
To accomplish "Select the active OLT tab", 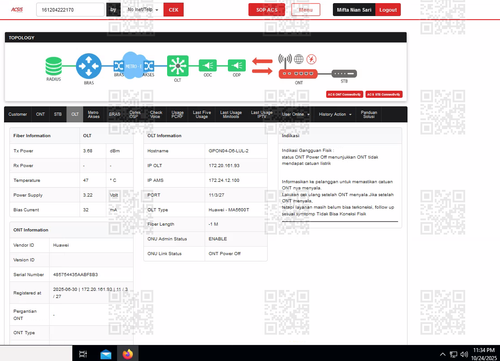I will tap(75, 114).
